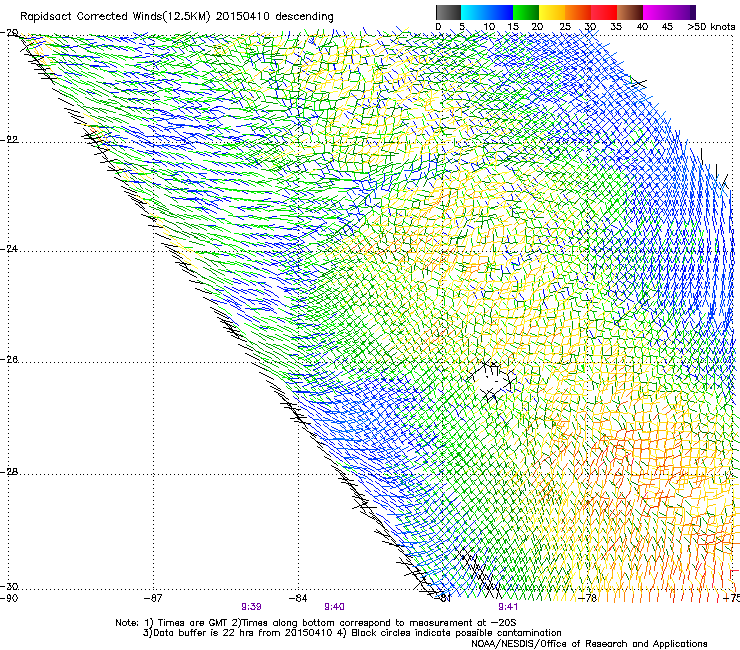Screen dimensions: 740x650
Task: Click the yellow 20-25 knots color swatch
Action: click(x=552, y=12)
